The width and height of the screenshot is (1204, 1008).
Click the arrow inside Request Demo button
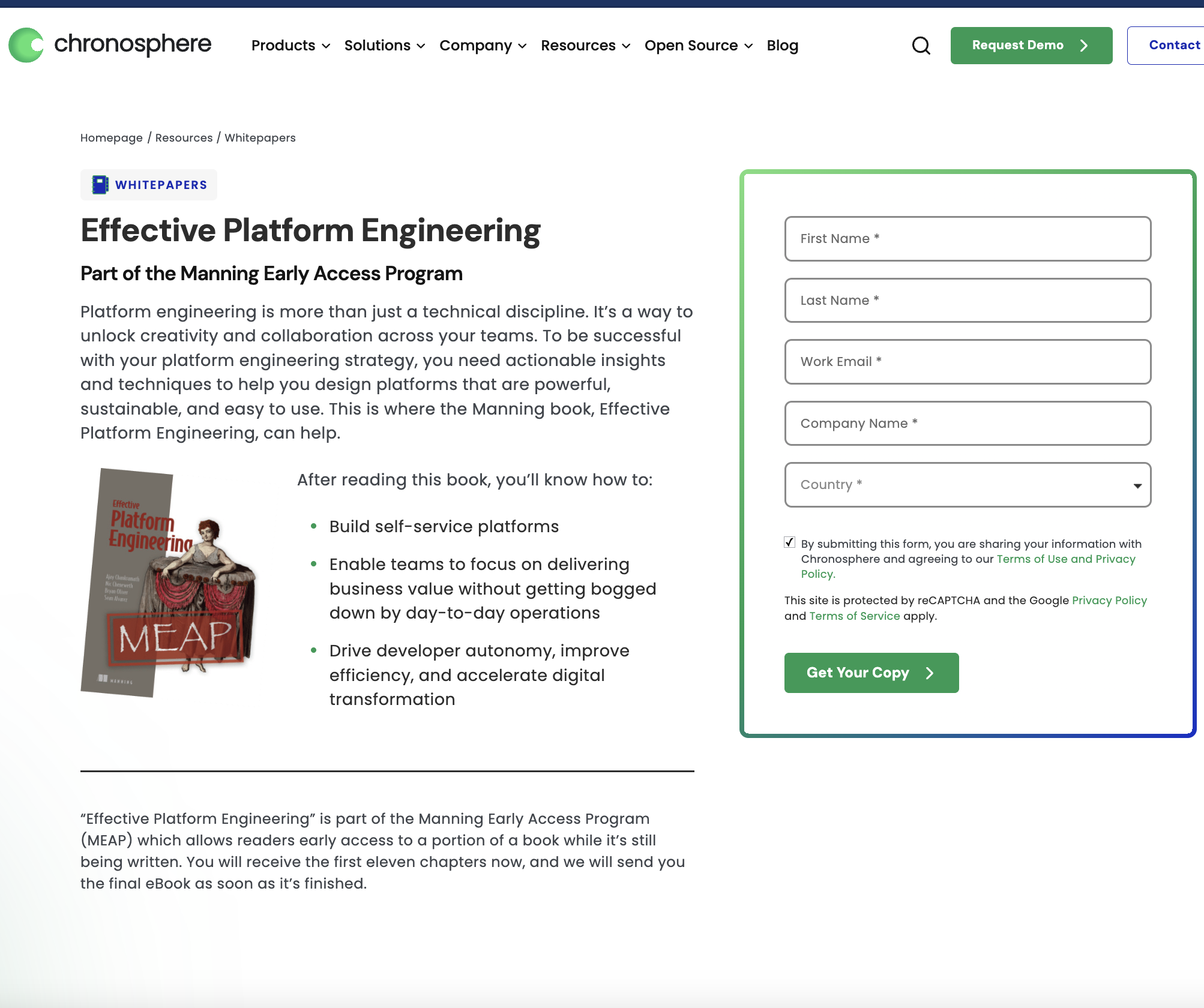click(x=1084, y=46)
